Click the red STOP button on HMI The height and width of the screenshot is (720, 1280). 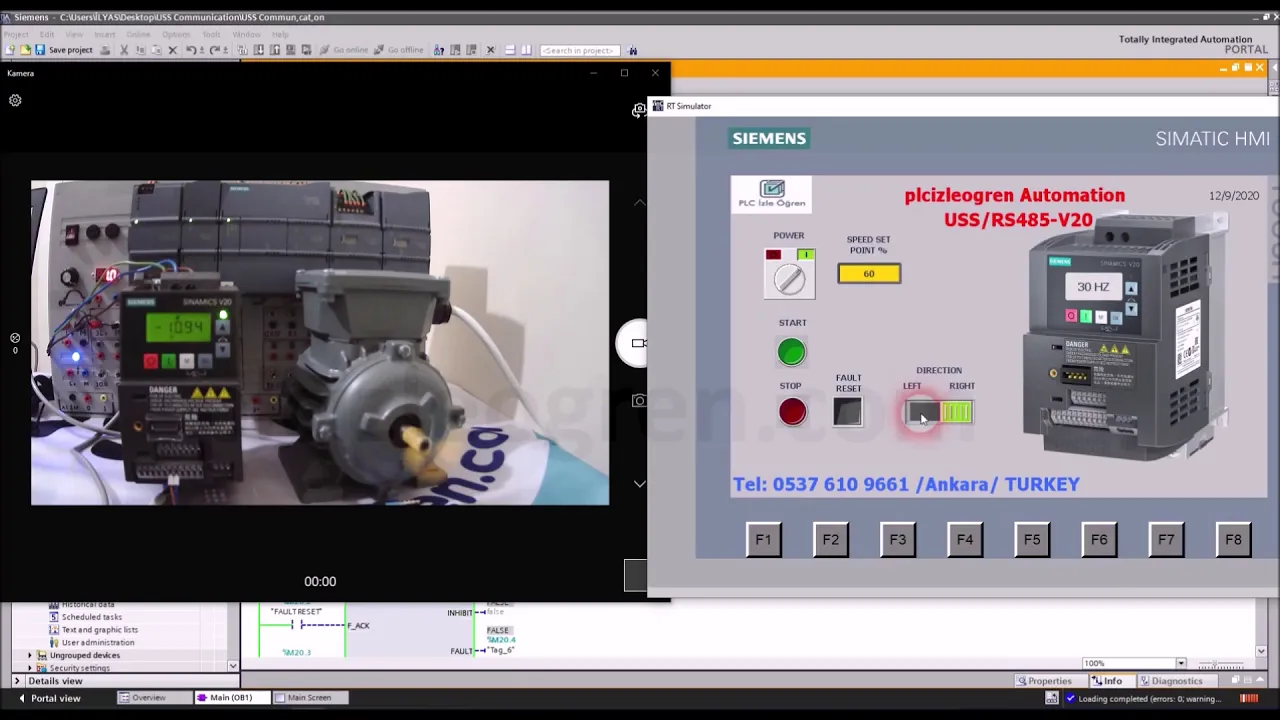tap(792, 412)
